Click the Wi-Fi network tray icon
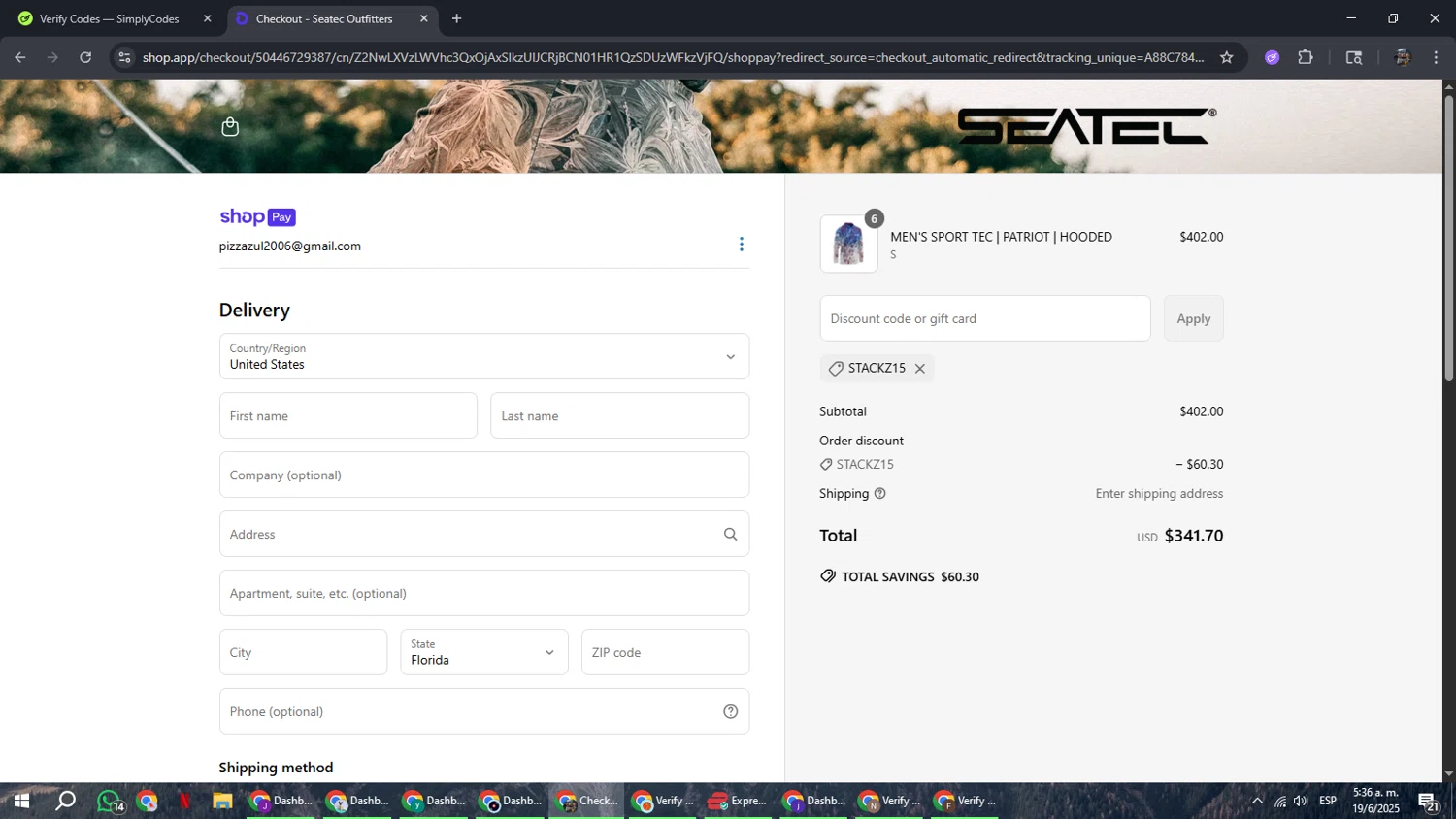 coord(1280,801)
